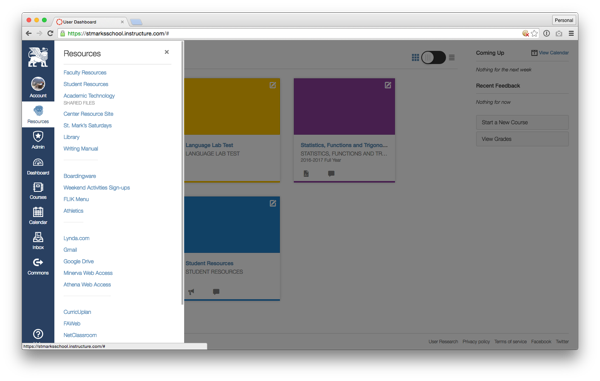The height and width of the screenshot is (381, 600).
Task: Click the browser back arrow
Action: 29,34
